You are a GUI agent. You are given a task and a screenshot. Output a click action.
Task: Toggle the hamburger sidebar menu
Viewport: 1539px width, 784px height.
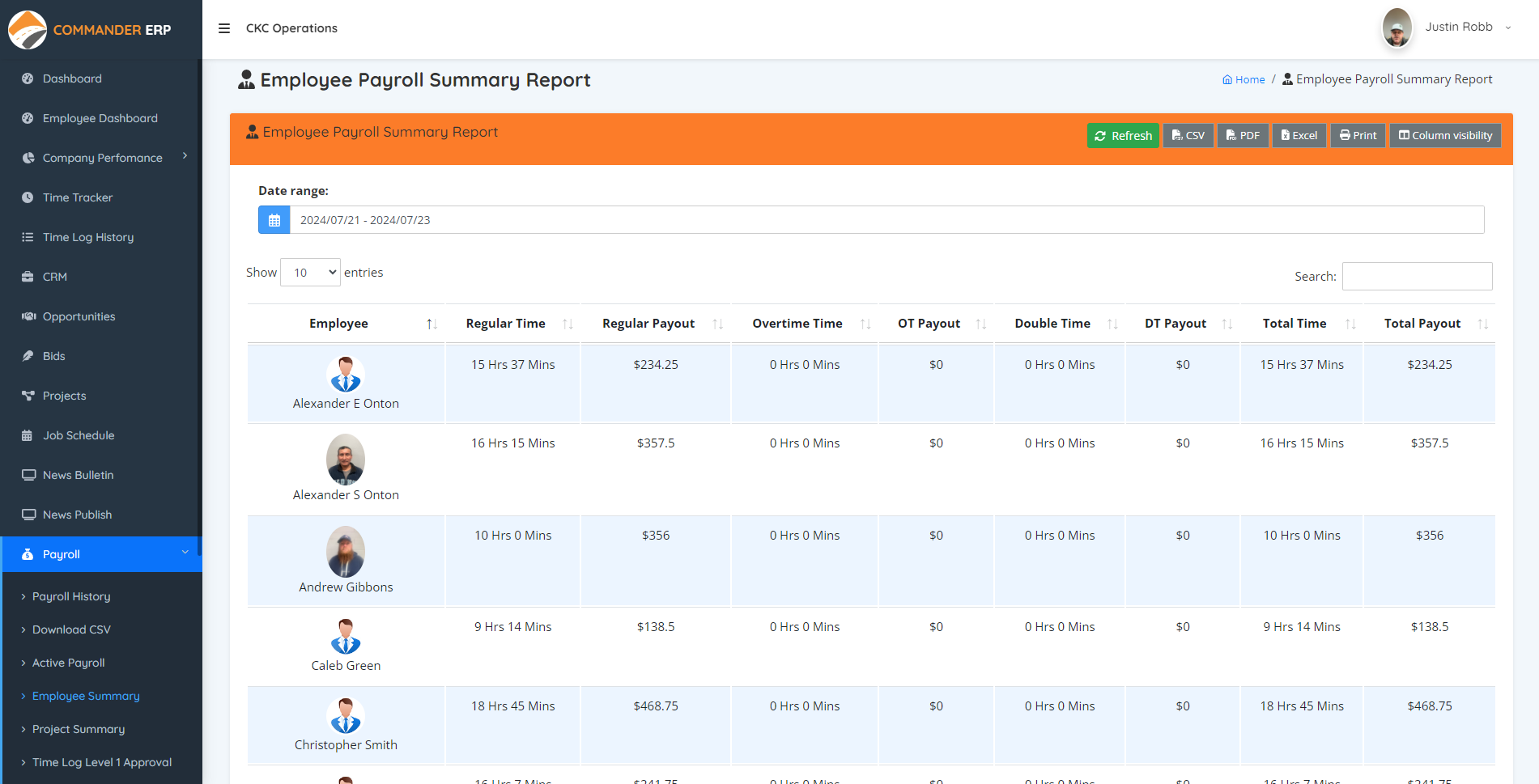point(224,28)
